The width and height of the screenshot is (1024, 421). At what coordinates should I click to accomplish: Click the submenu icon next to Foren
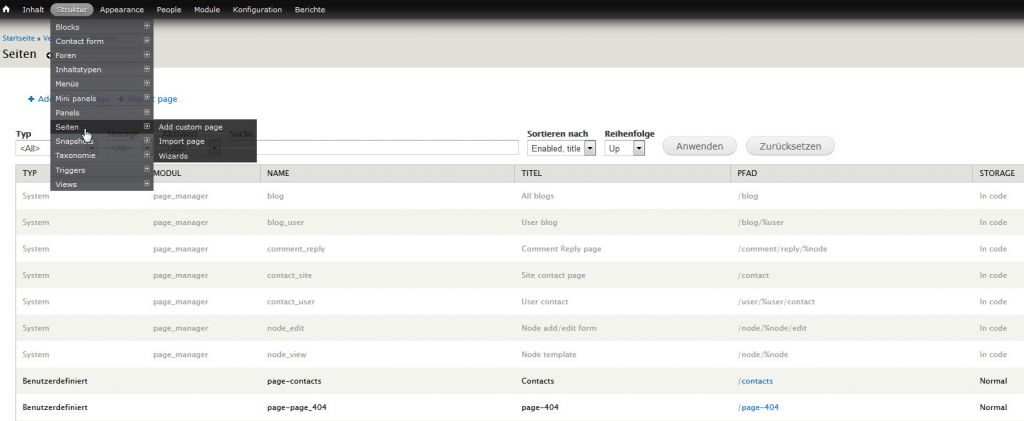147,55
